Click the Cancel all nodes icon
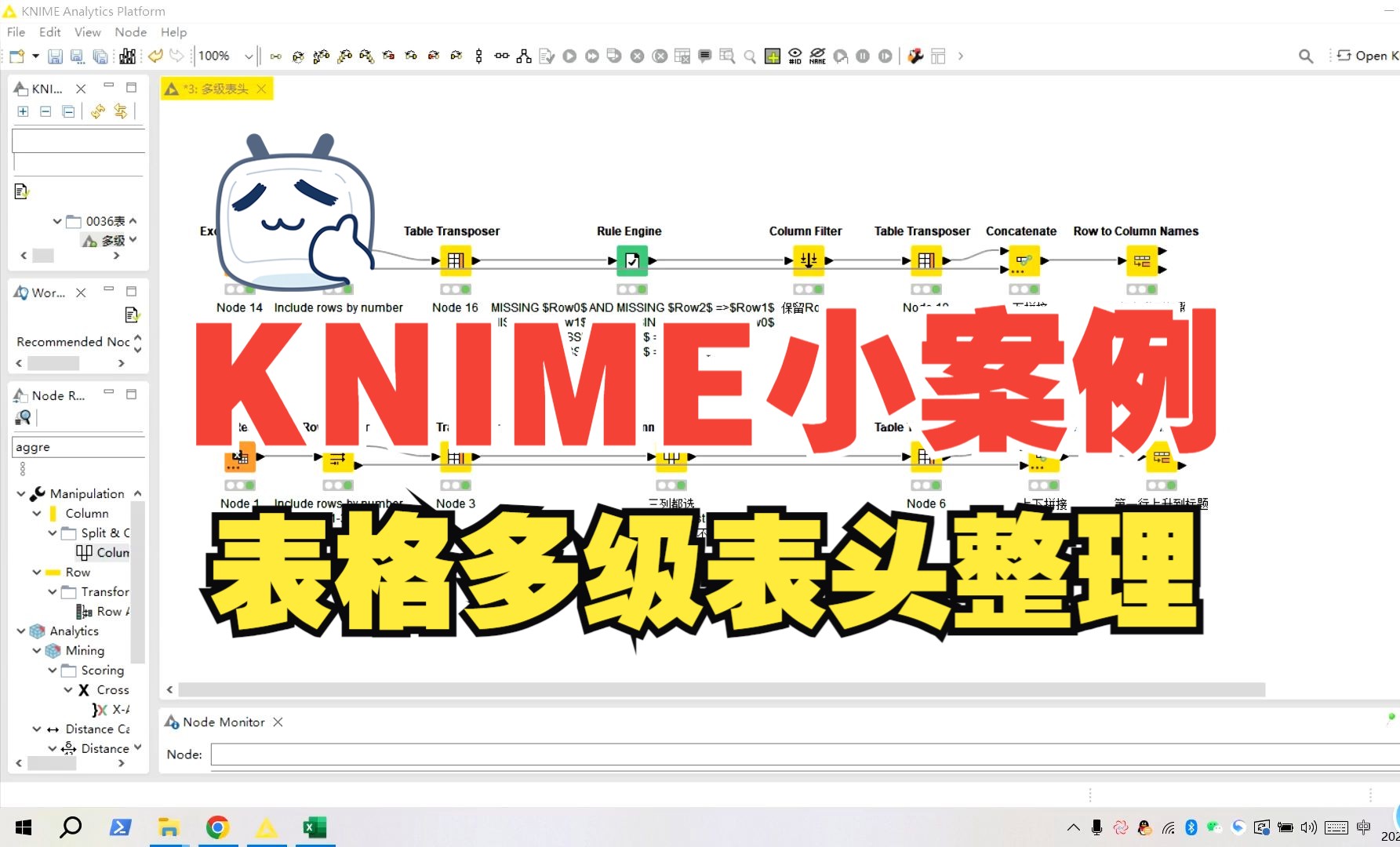 click(x=660, y=56)
